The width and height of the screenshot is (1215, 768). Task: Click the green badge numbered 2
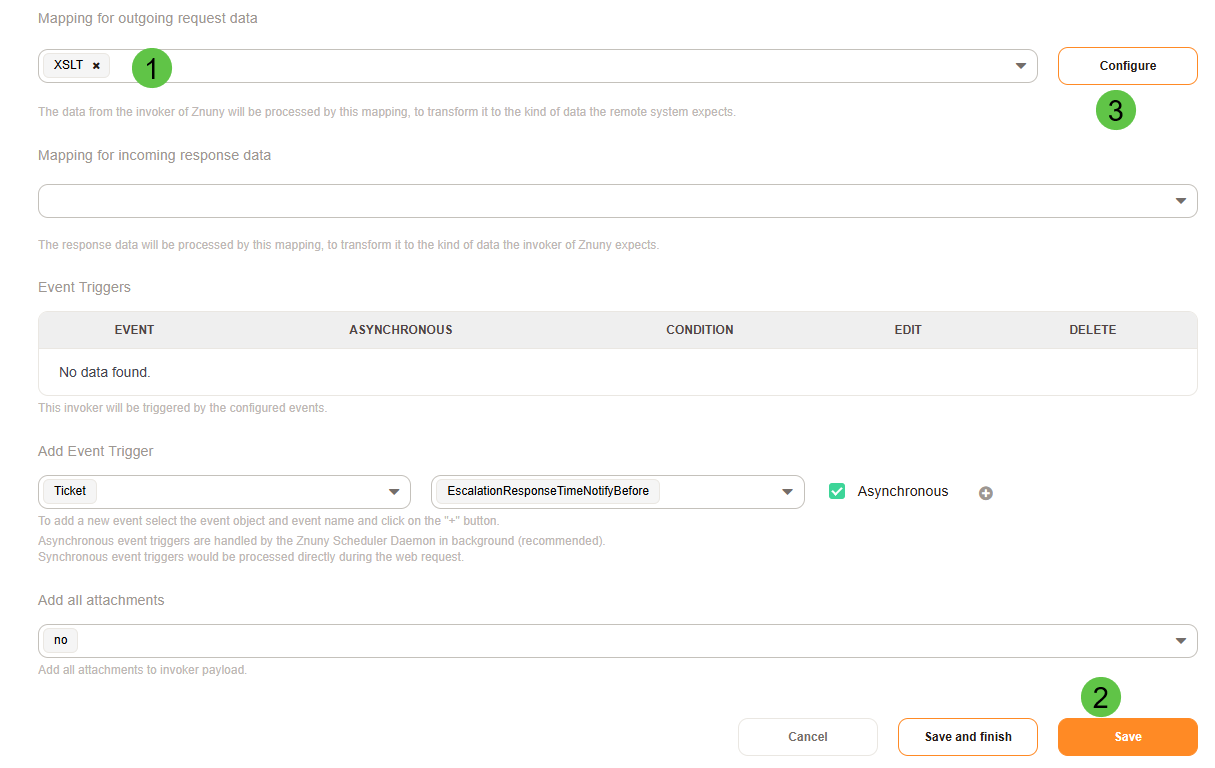point(1100,698)
